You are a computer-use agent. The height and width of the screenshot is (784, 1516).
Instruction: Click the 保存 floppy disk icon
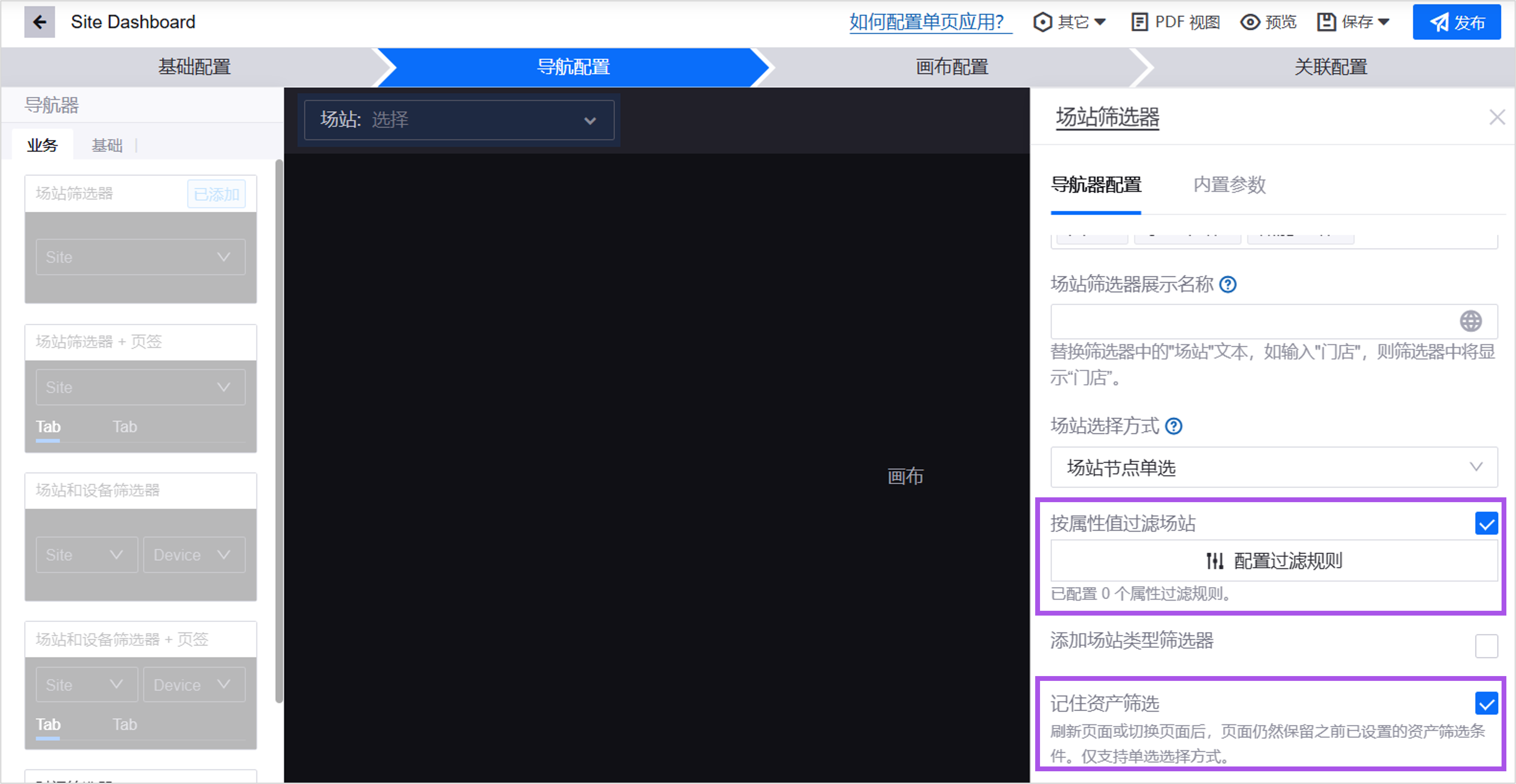pos(1326,22)
